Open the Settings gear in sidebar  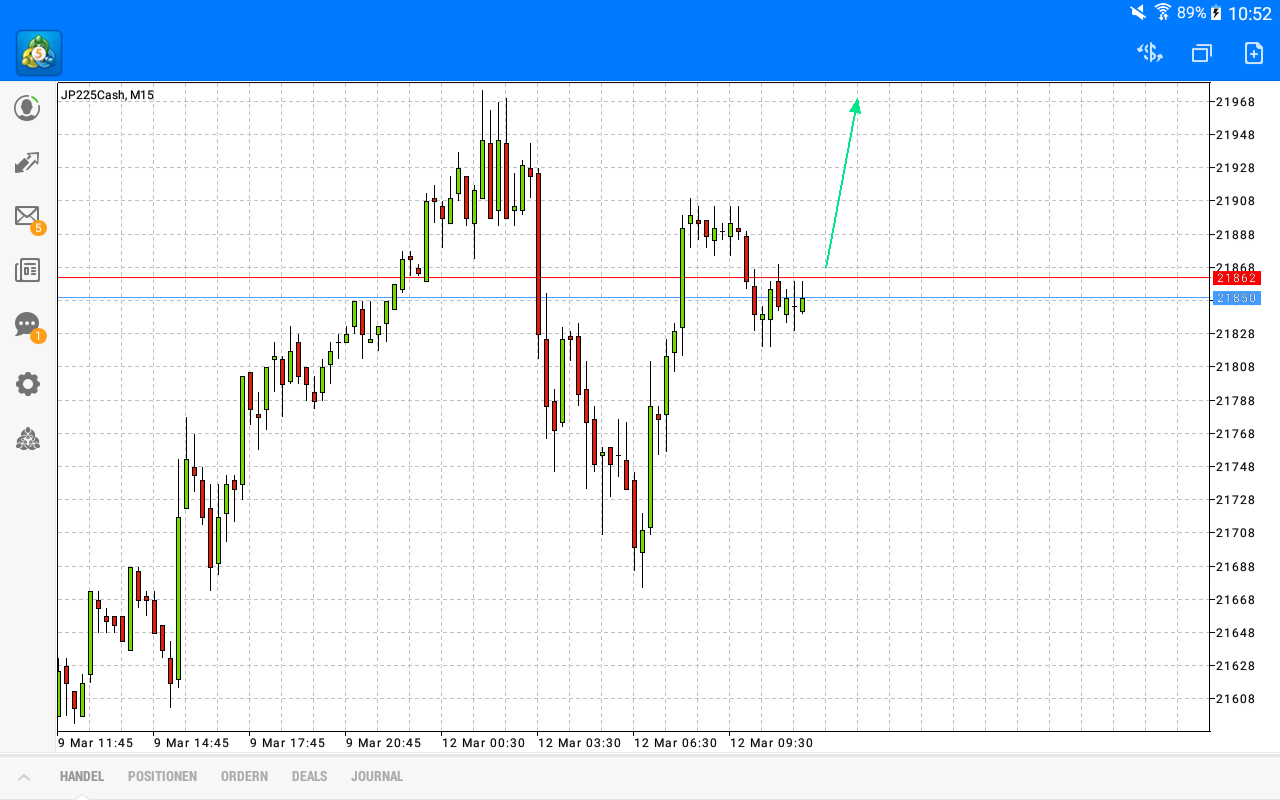pos(27,383)
